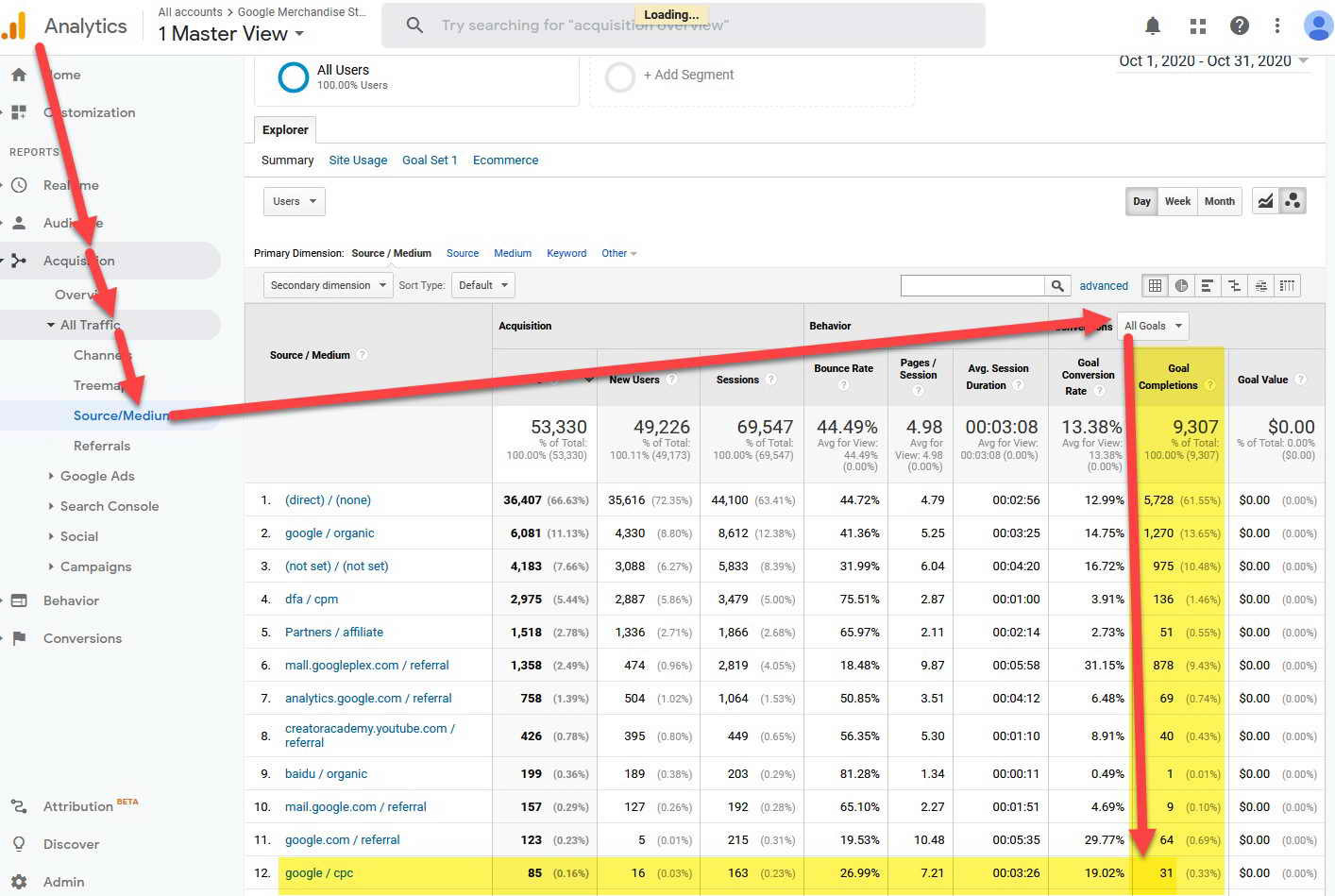Open the All Goals dropdown
This screenshot has width=1335, height=896.
coord(1152,326)
